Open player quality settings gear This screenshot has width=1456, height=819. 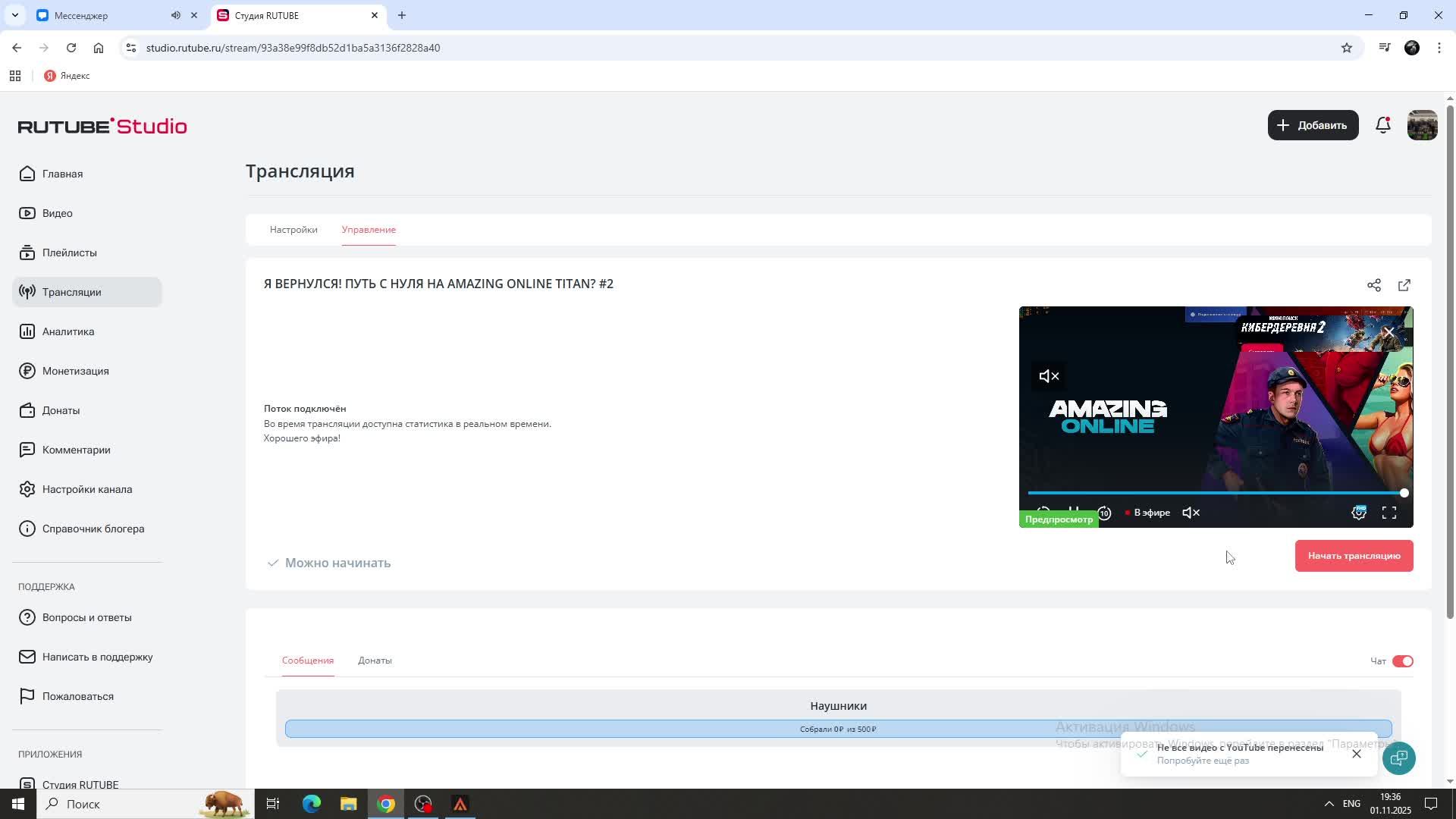[1358, 513]
